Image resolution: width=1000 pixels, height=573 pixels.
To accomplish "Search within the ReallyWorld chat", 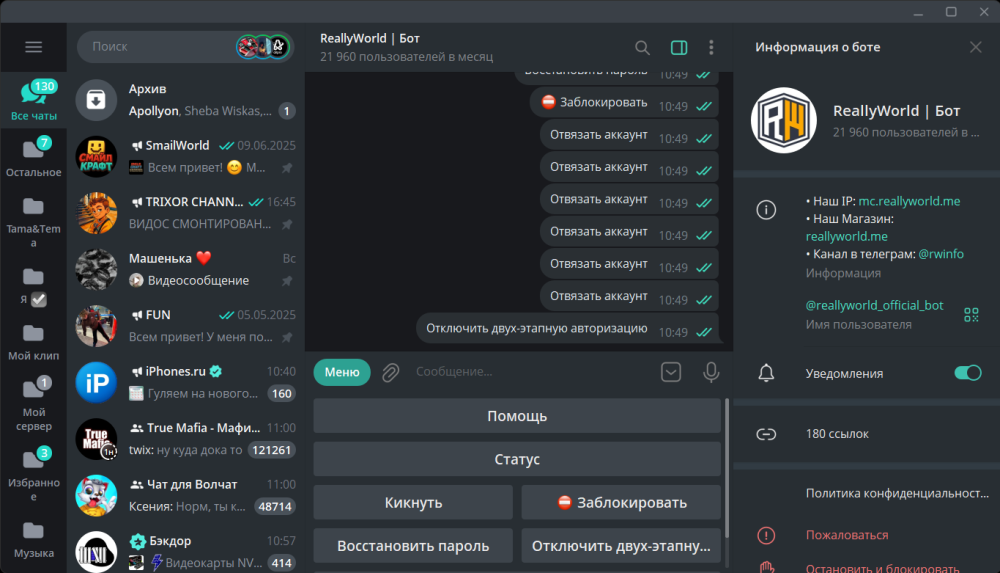I will (642, 47).
